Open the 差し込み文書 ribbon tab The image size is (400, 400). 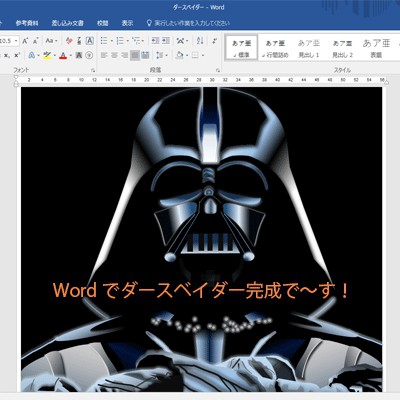pyautogui.click(x=67, y=23)
